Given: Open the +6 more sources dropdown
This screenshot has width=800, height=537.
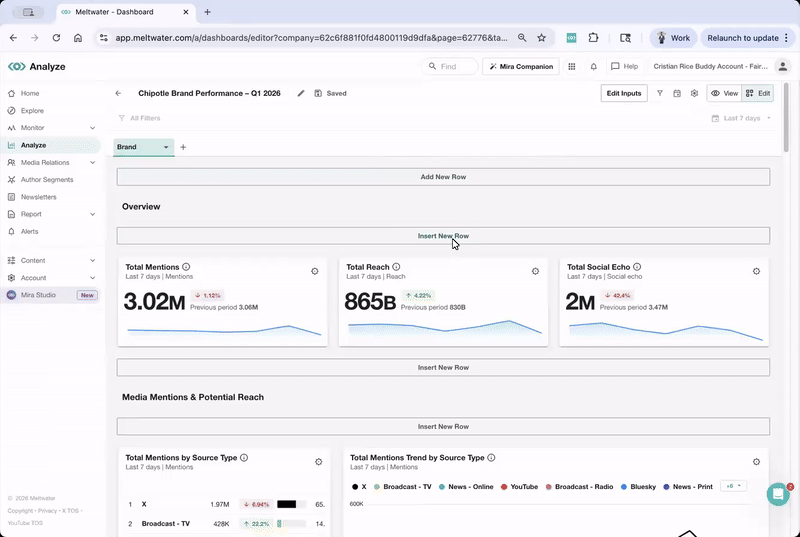Looking at the screenshot, I should pyautogui.click(x=733, y=487).
